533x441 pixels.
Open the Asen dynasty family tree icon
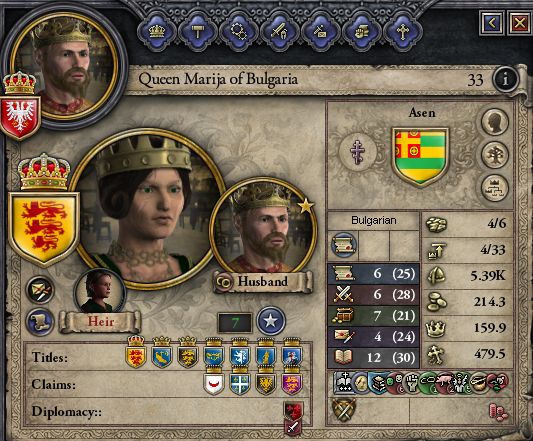tap(495, 155)
